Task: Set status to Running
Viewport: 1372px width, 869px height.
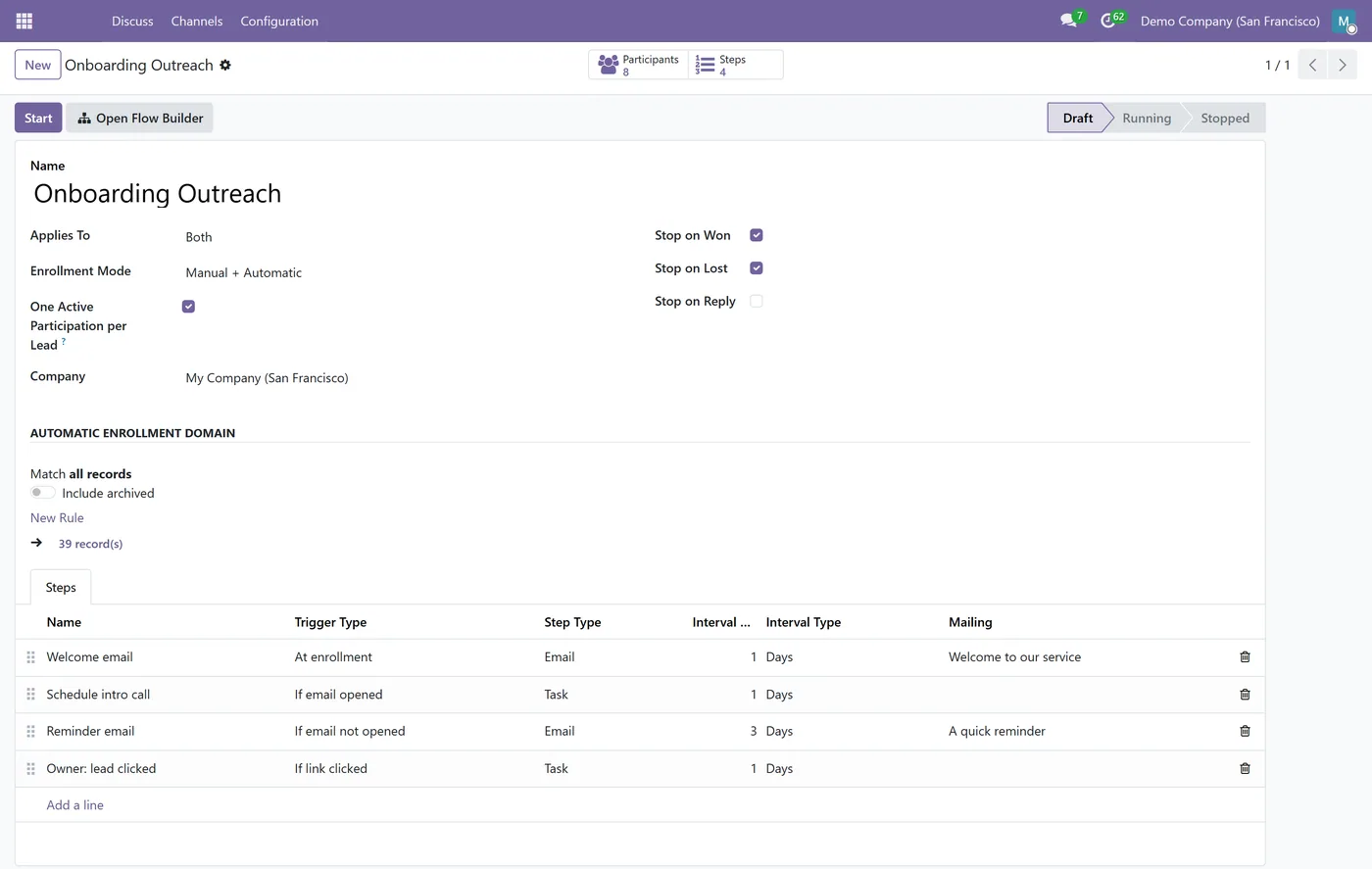Action: (x=1147, y=118)
